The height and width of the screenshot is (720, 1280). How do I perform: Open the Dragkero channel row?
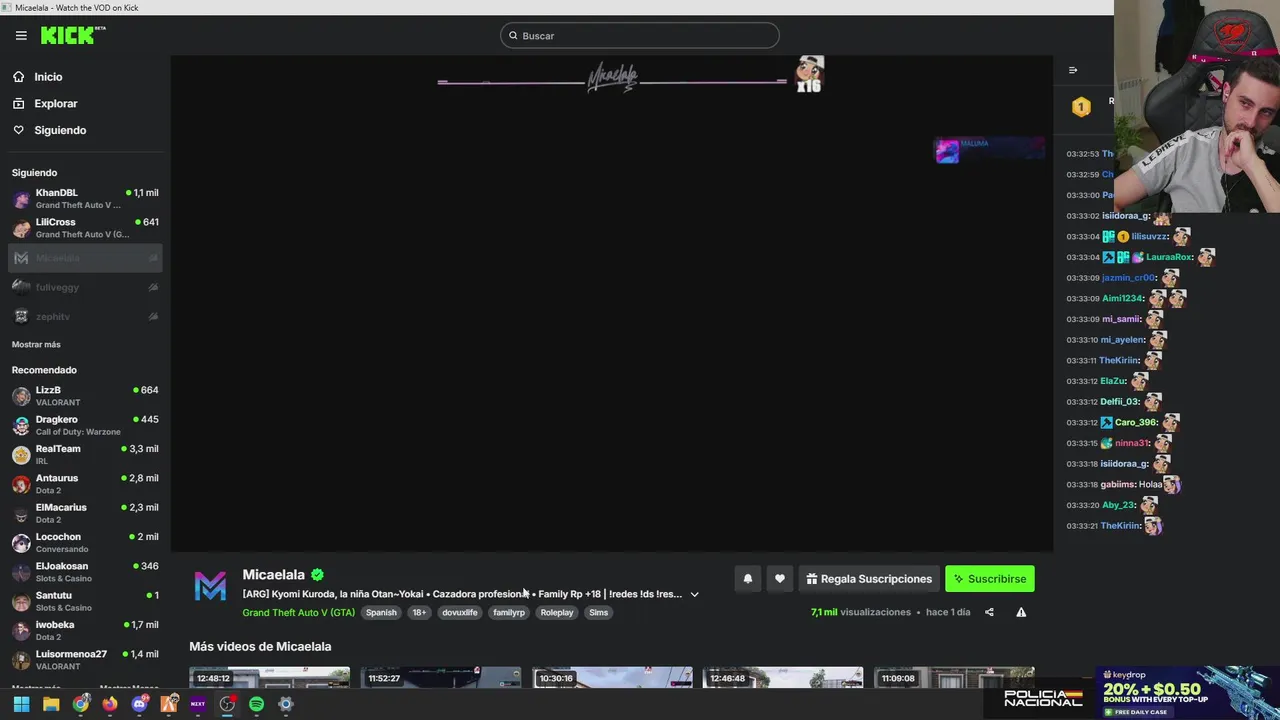(x=85, y=425)
